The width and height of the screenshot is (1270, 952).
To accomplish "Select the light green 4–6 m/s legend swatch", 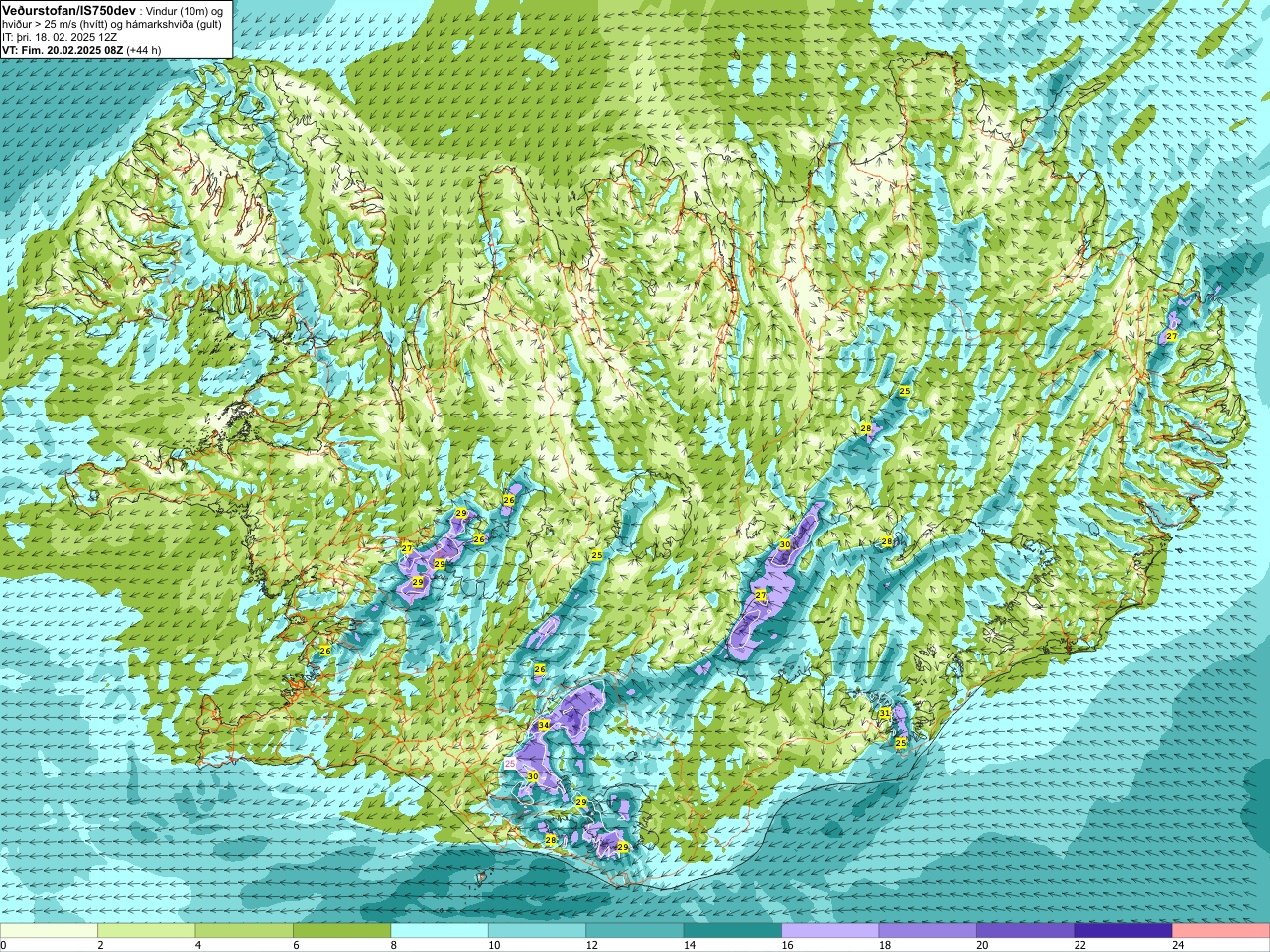I will click(244, 931).
